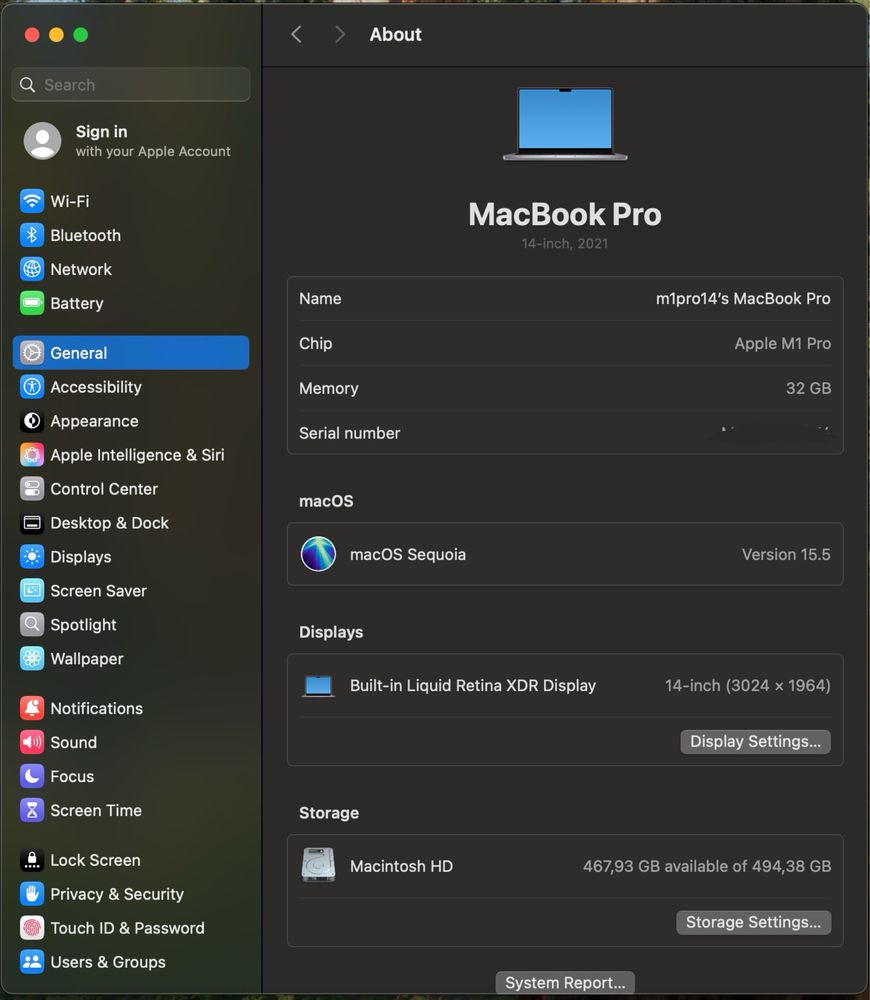
Task: Click the Apple M1 Pro chip value
Action: (x=783, y=343)
